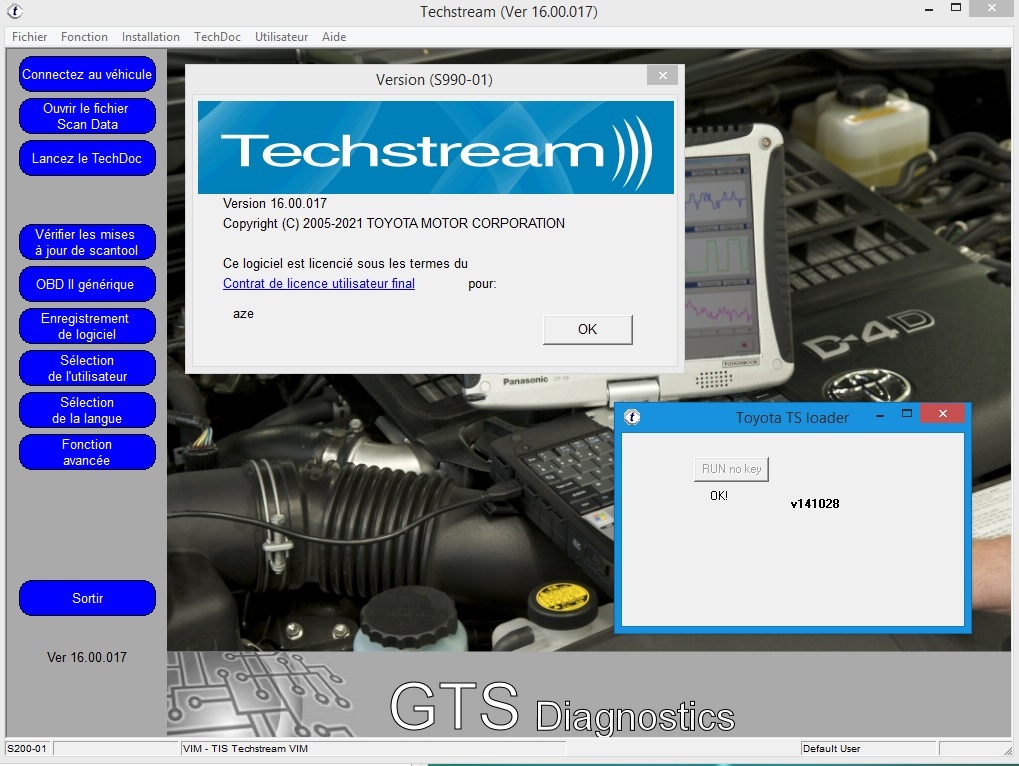Screen dimensions: 1019x766
Task: Open the Aide menu
Action: [x=333, y=37]
